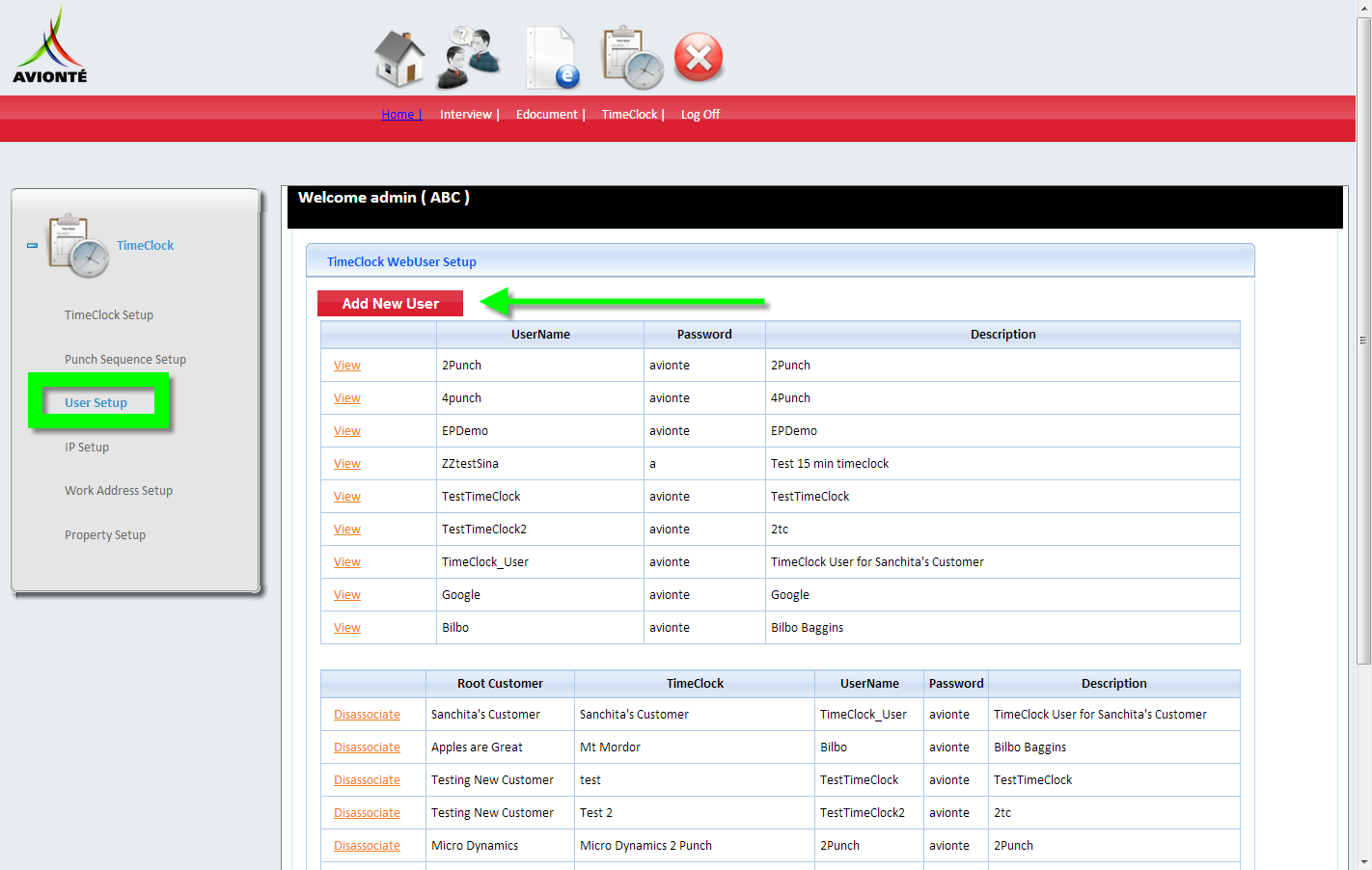This screenshot has width=1372, height=870.
Task: Open the Interview people icon
Action: pyautogui.click(x=469, y=58)
